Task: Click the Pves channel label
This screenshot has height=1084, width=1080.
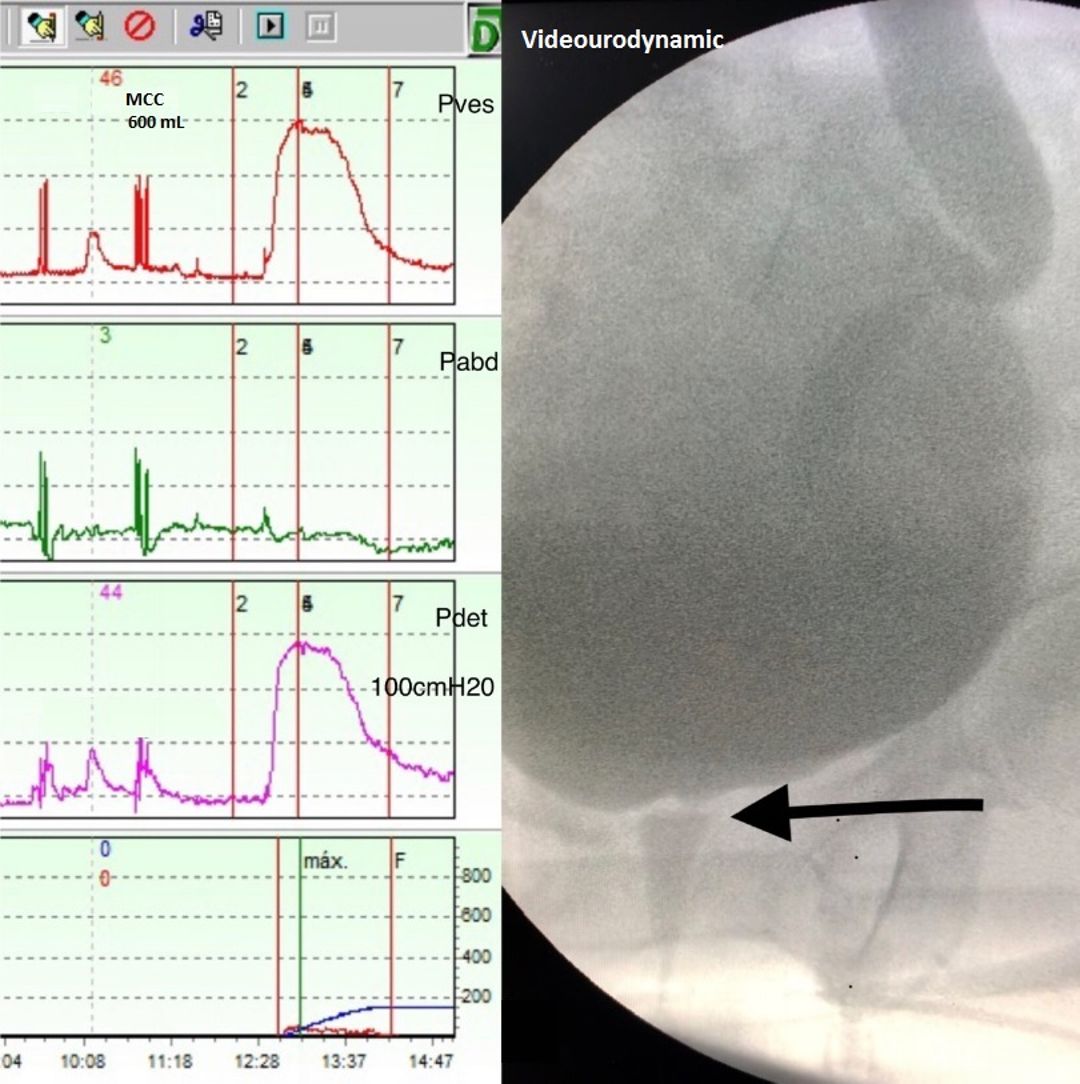Action: [x=465, y=104]
